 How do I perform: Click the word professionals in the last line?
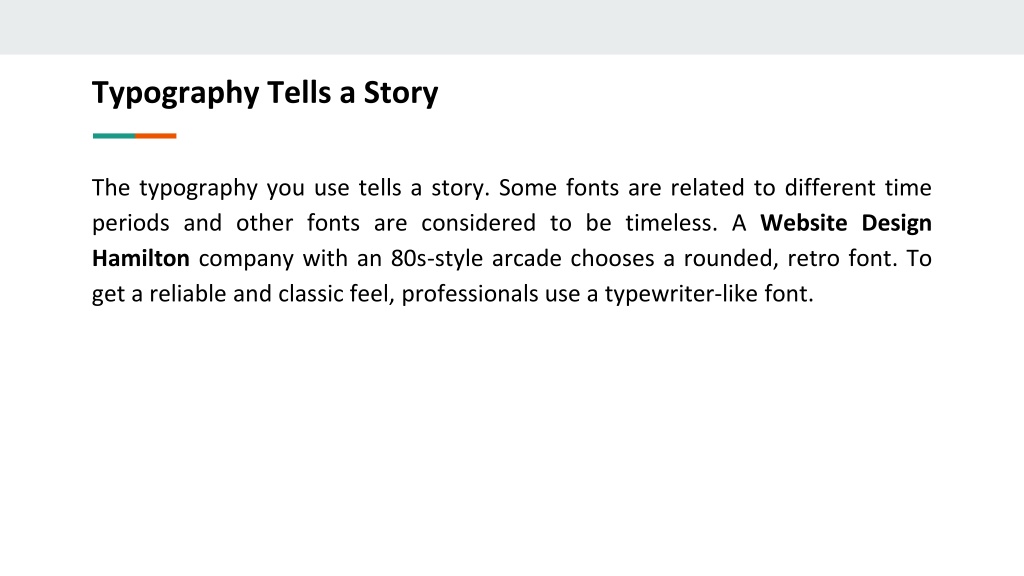[x=470, y=294]
